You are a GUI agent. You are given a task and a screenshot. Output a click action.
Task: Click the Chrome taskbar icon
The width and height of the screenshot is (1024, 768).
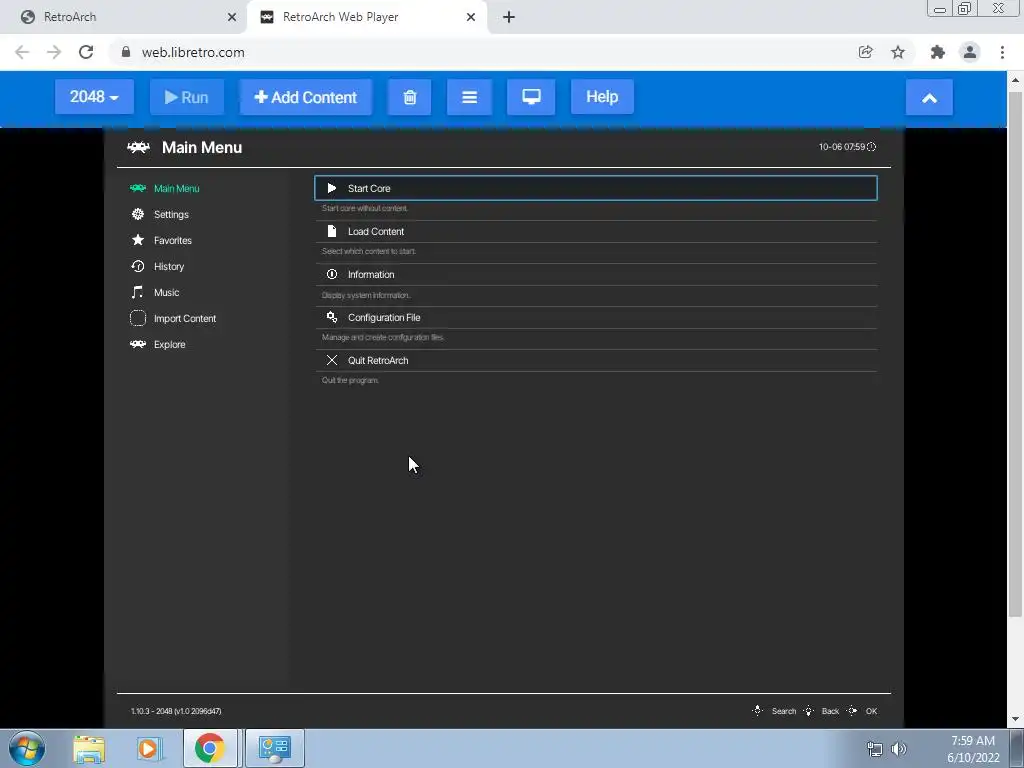210,748
